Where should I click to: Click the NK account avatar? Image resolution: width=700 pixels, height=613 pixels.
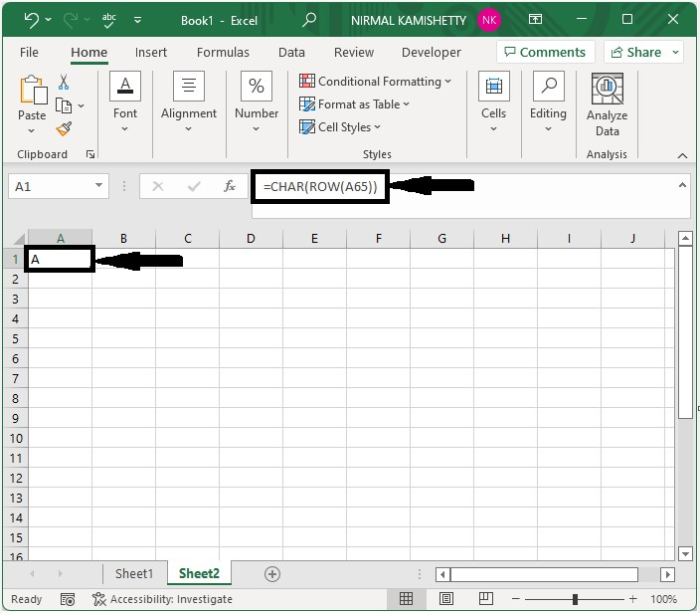point(489,20)
